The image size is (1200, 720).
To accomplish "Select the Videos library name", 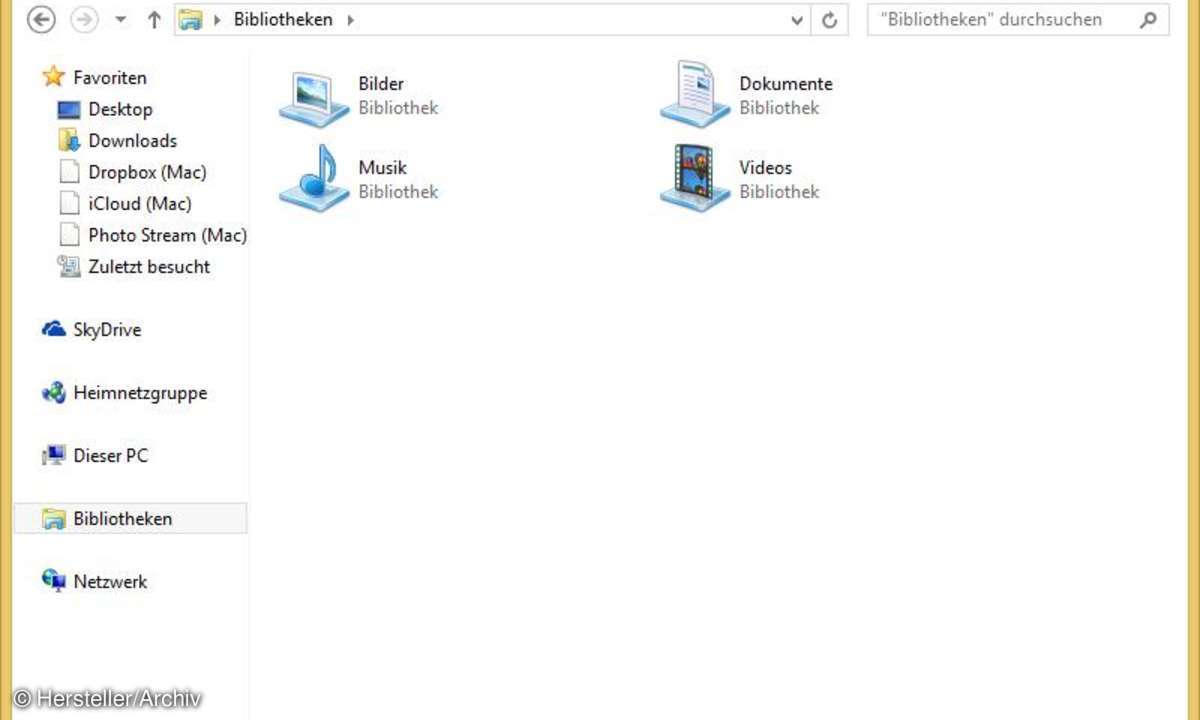I will [x=765, y=168].
